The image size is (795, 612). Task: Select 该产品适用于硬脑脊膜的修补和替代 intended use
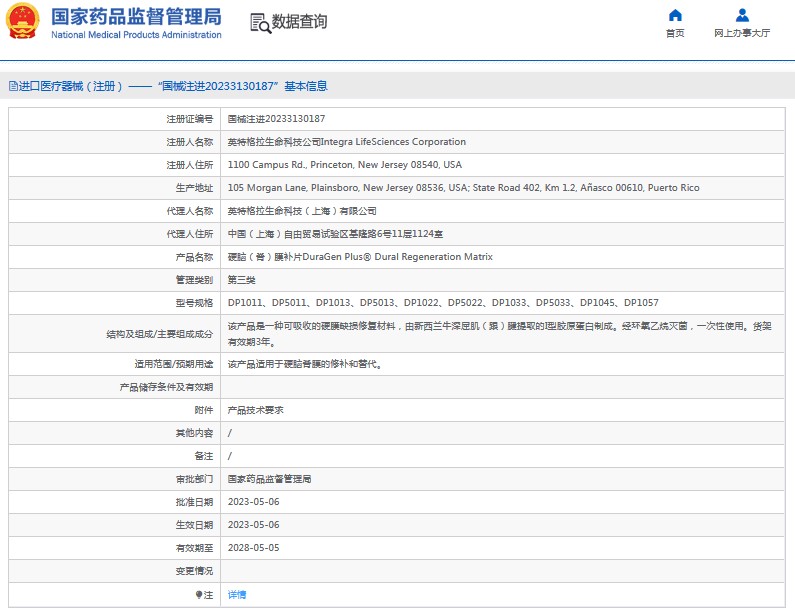[x=305, y=364]
